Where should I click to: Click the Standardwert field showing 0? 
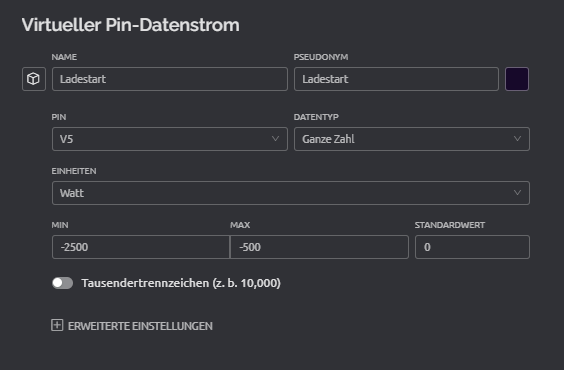click(472, 247)
